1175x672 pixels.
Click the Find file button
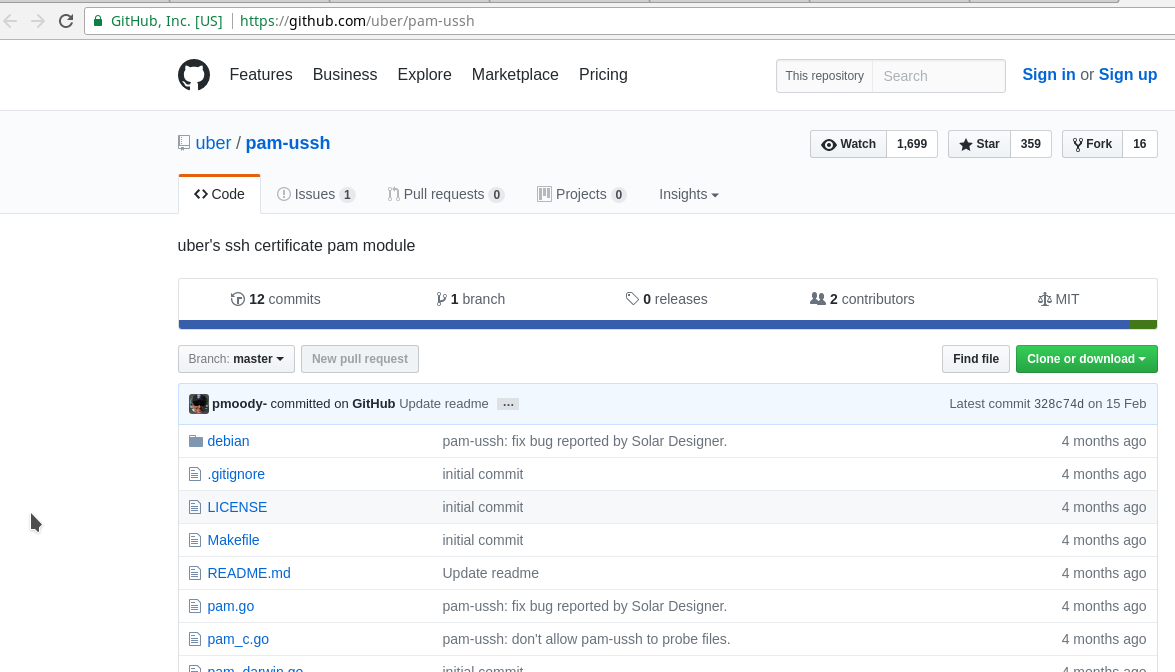976,359
